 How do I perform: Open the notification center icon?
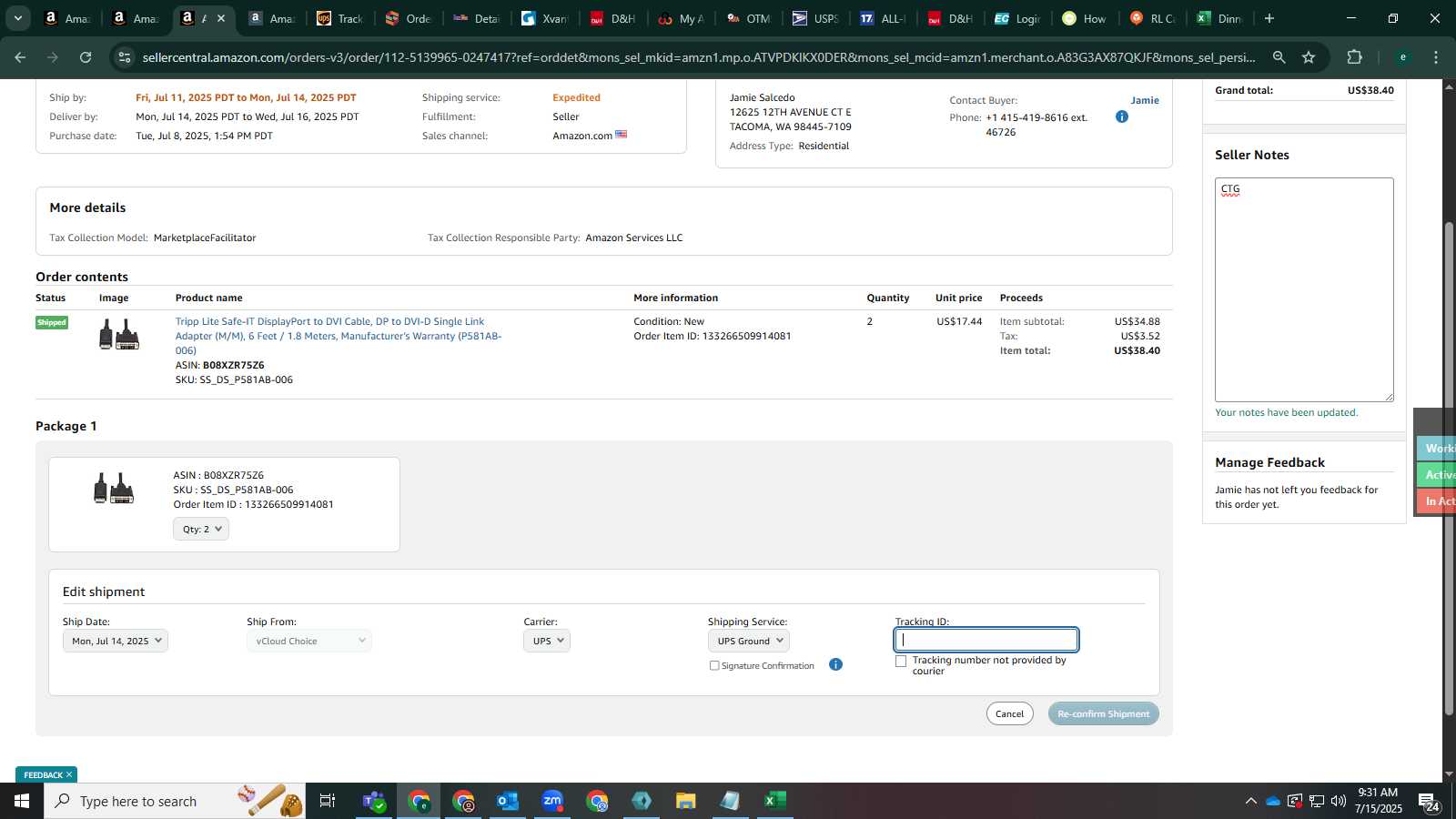tap(1429, 803)
